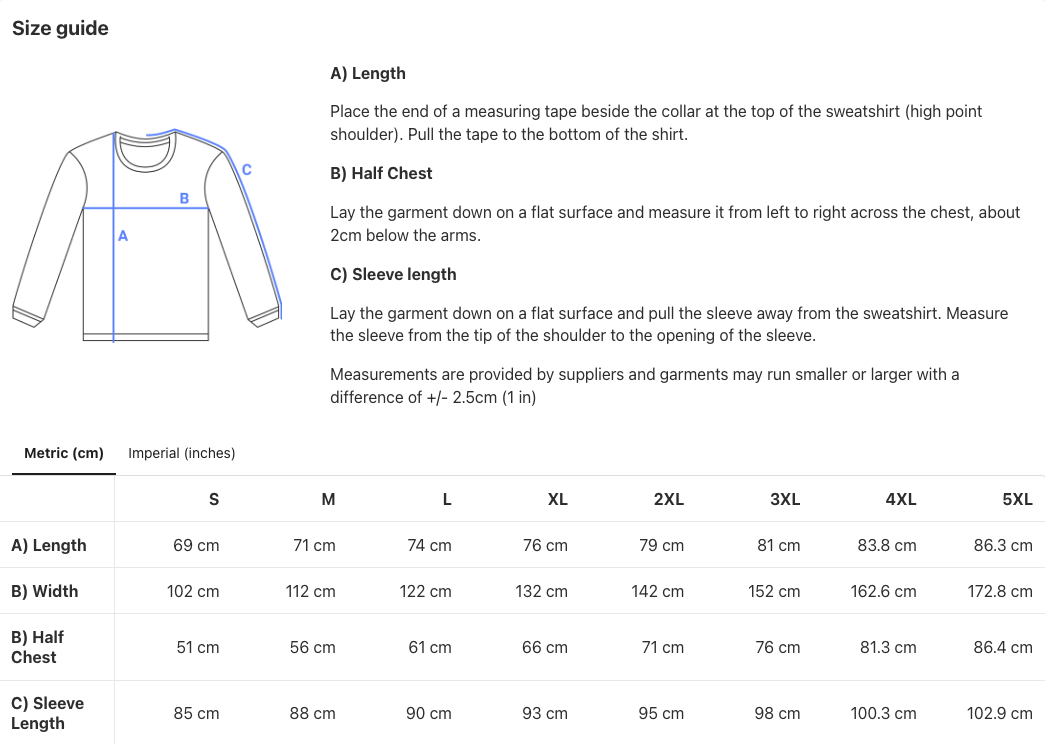Viewport: 1045px width, 744px height.
Task: Click the blue A length marker on diagram
Action: [123, 237]
